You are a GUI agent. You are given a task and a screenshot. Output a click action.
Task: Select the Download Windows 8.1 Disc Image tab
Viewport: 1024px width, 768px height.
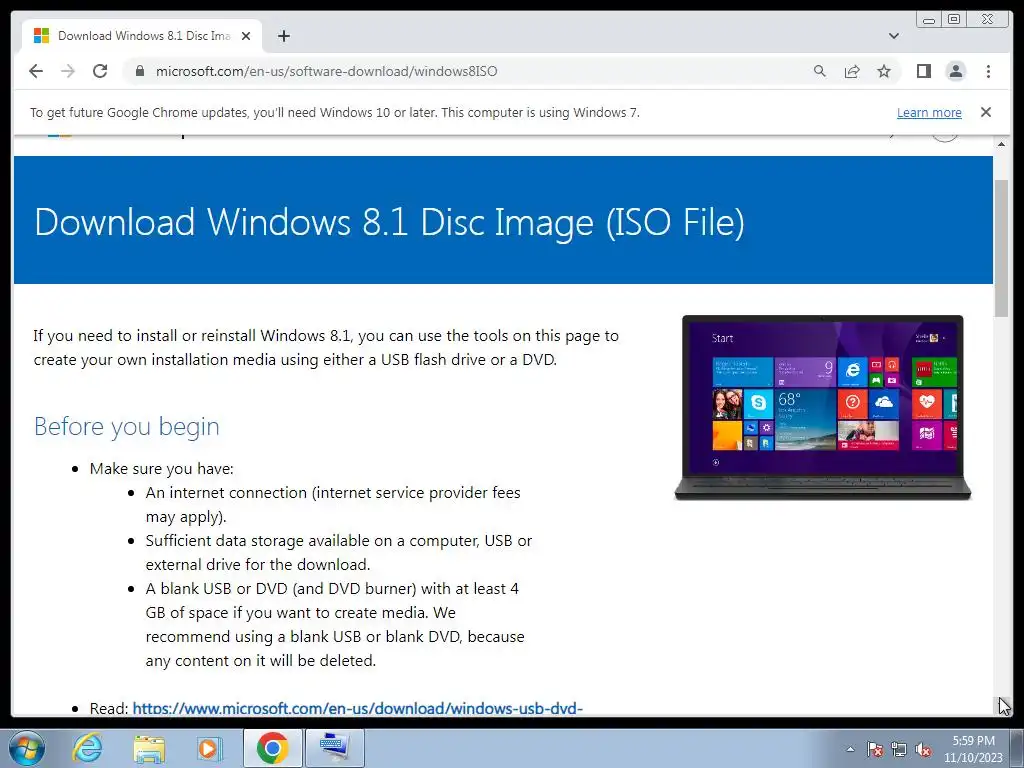142,36
